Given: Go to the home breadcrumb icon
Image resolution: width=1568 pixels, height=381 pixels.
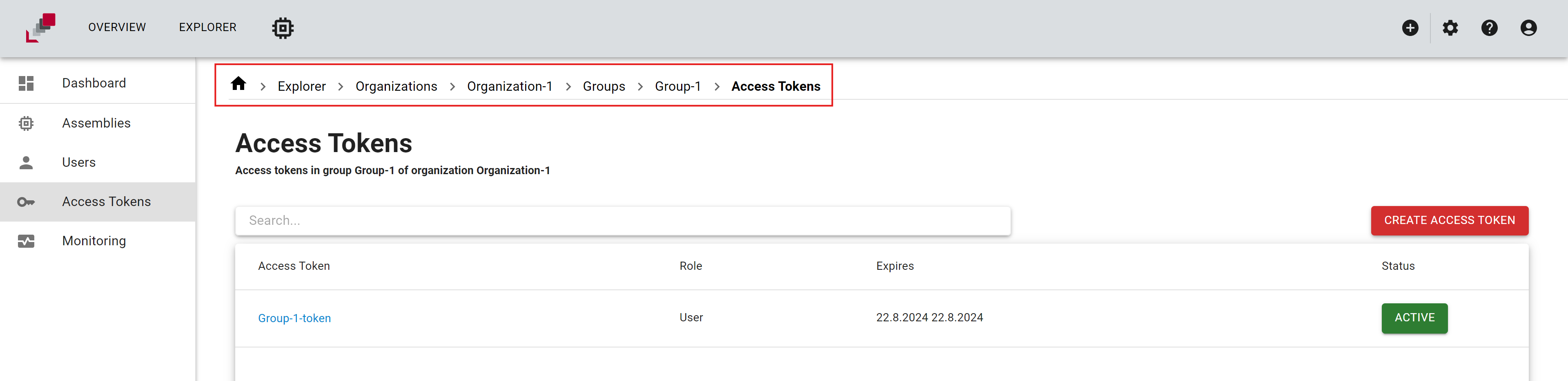Looking at the screenshot, I should tap(238, 83).
